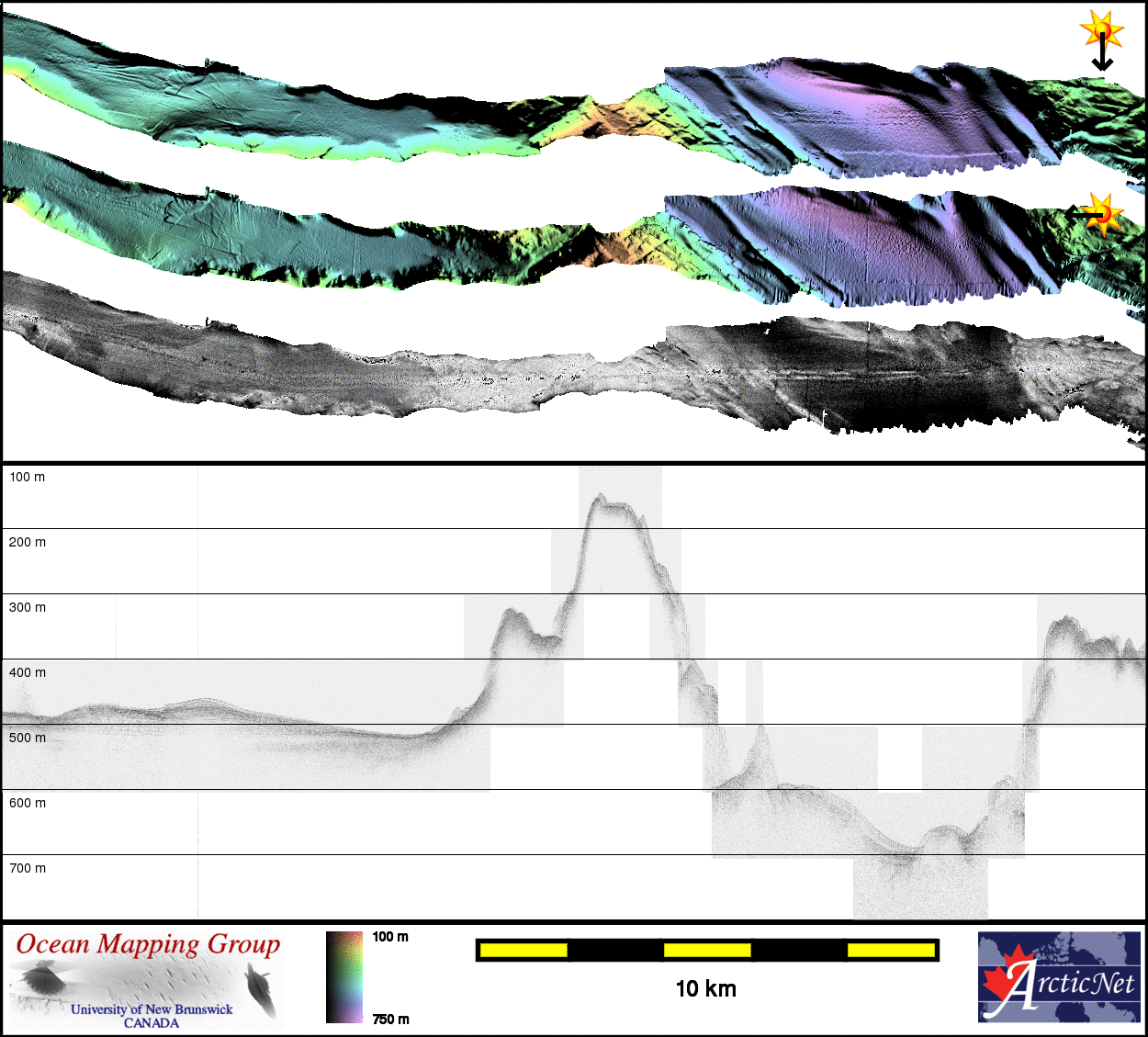The image size is (1148, 1037).
Task: Click the 100 m depth axis label
Action: (28, 477)
